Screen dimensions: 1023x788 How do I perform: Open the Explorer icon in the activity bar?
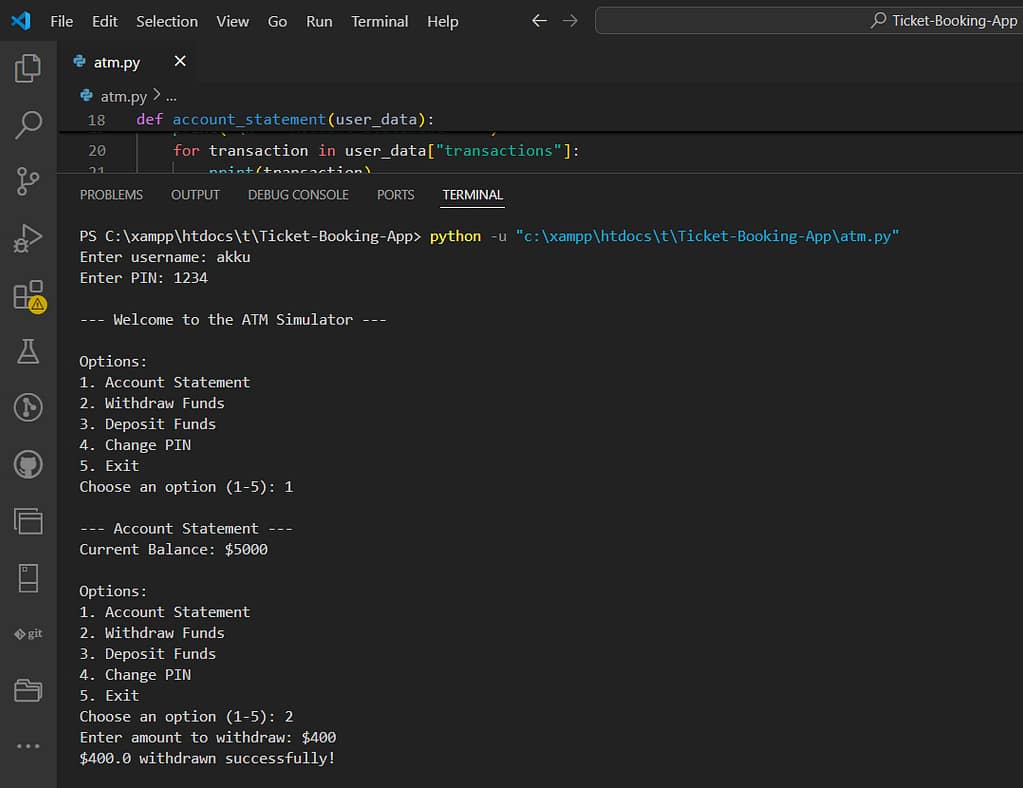click(27, 67)
